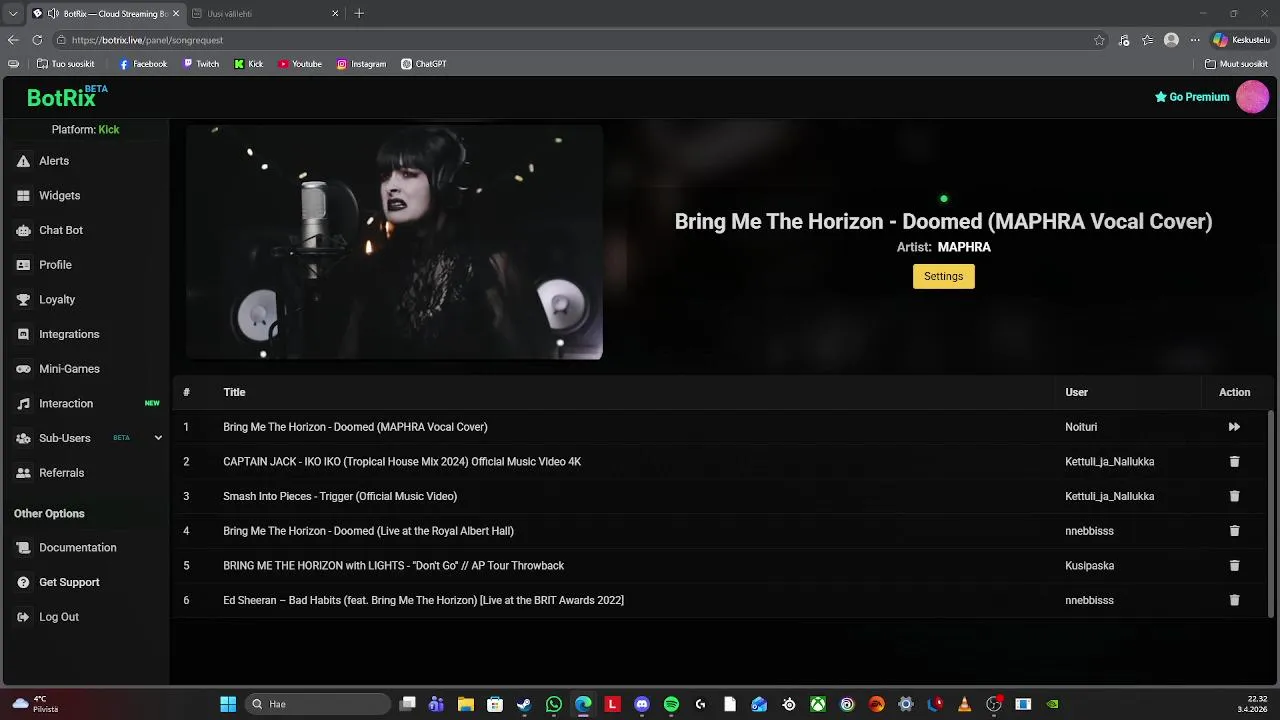Image resolution: width=1280 pixels, height=720 pixels.
Task: Open a new tab with plus
Action: click(359, 14)
